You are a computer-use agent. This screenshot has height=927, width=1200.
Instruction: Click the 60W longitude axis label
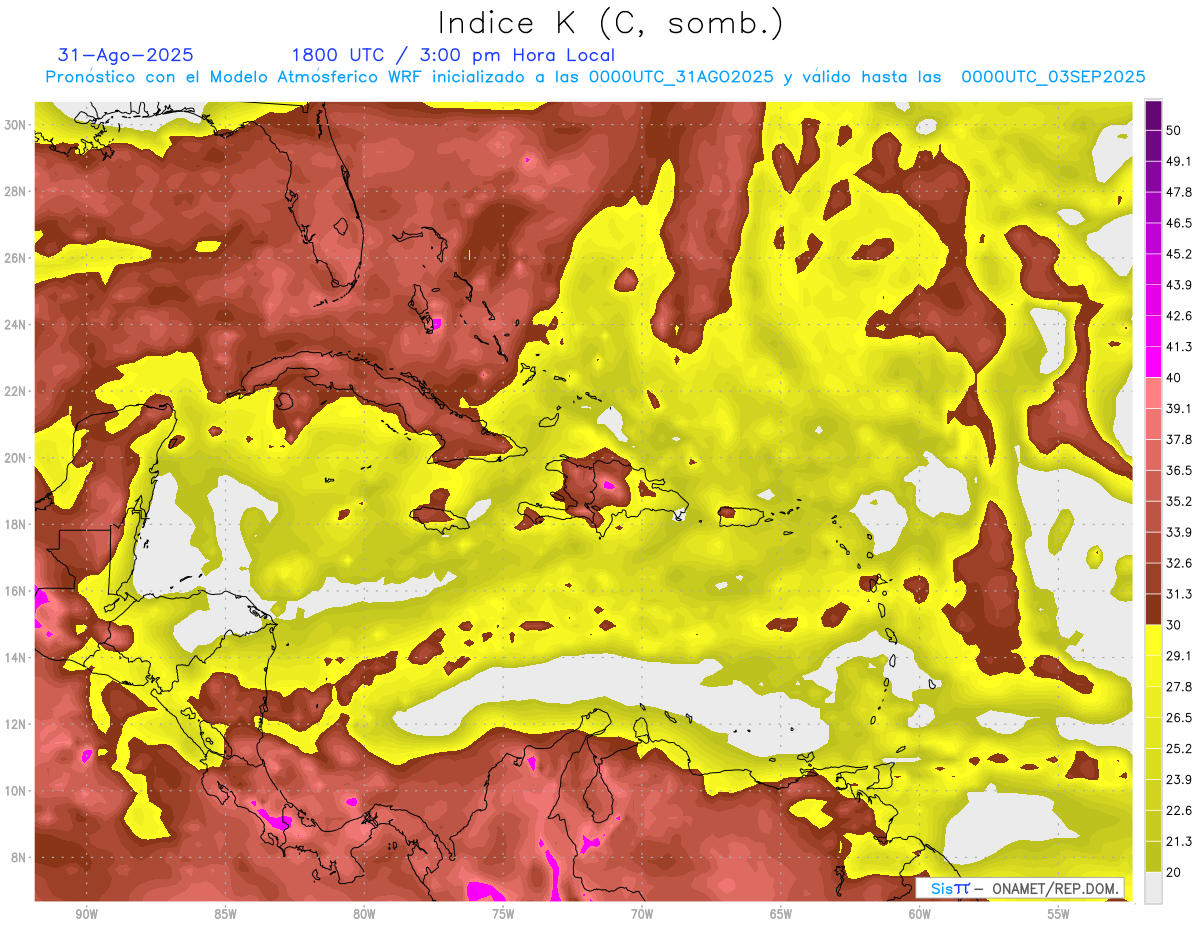coord(920,914)
